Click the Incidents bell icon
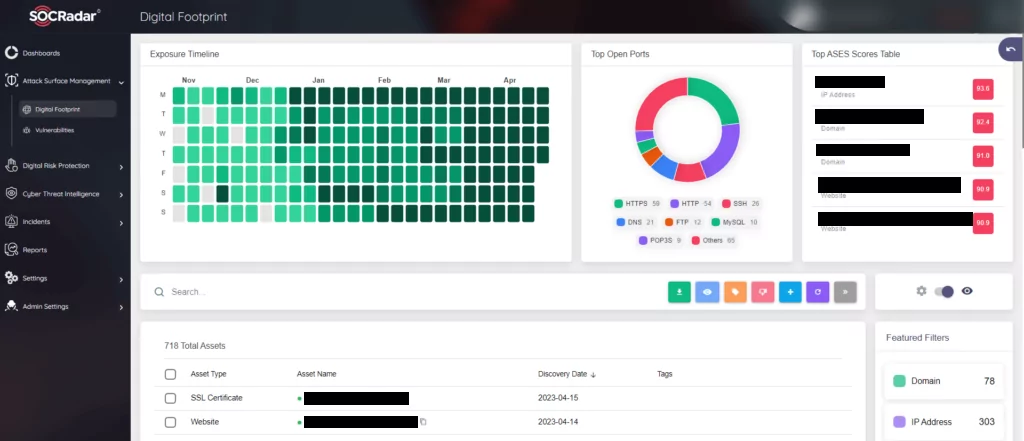The width and height of the screenshot is (1024, 441). coord(11,221)
